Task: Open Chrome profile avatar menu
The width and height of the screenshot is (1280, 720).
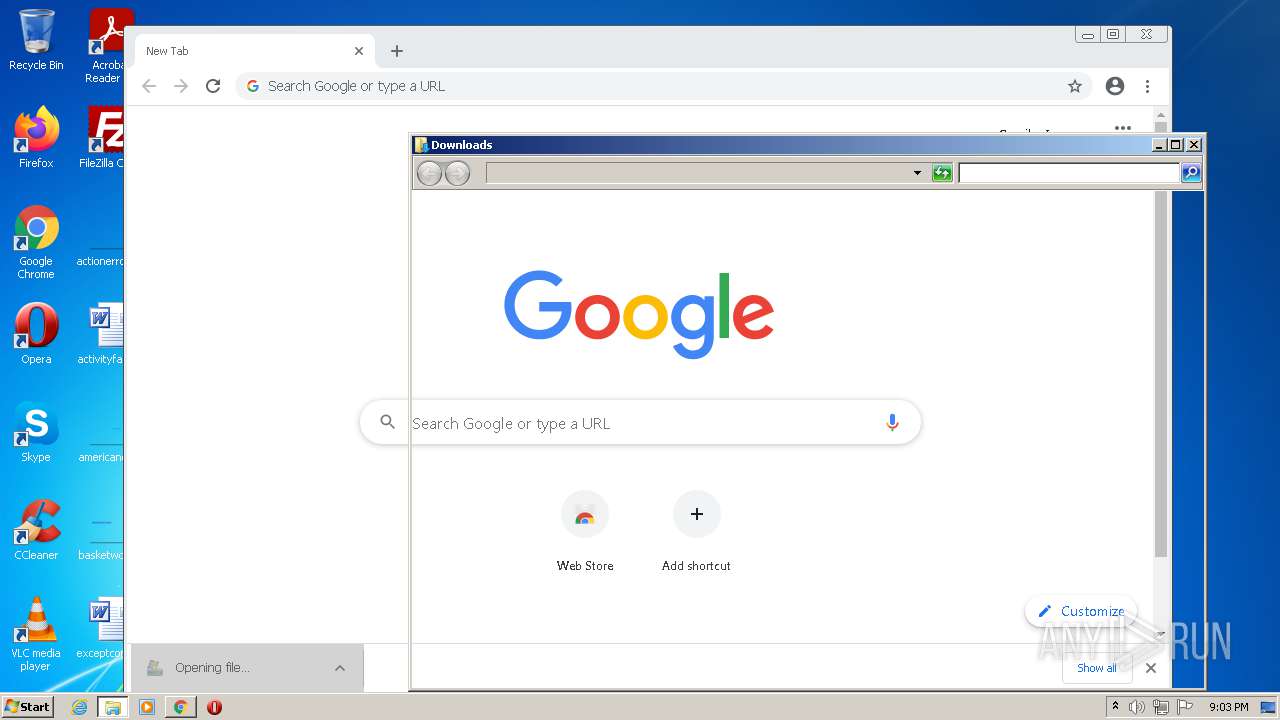Action: (1115, 86)
